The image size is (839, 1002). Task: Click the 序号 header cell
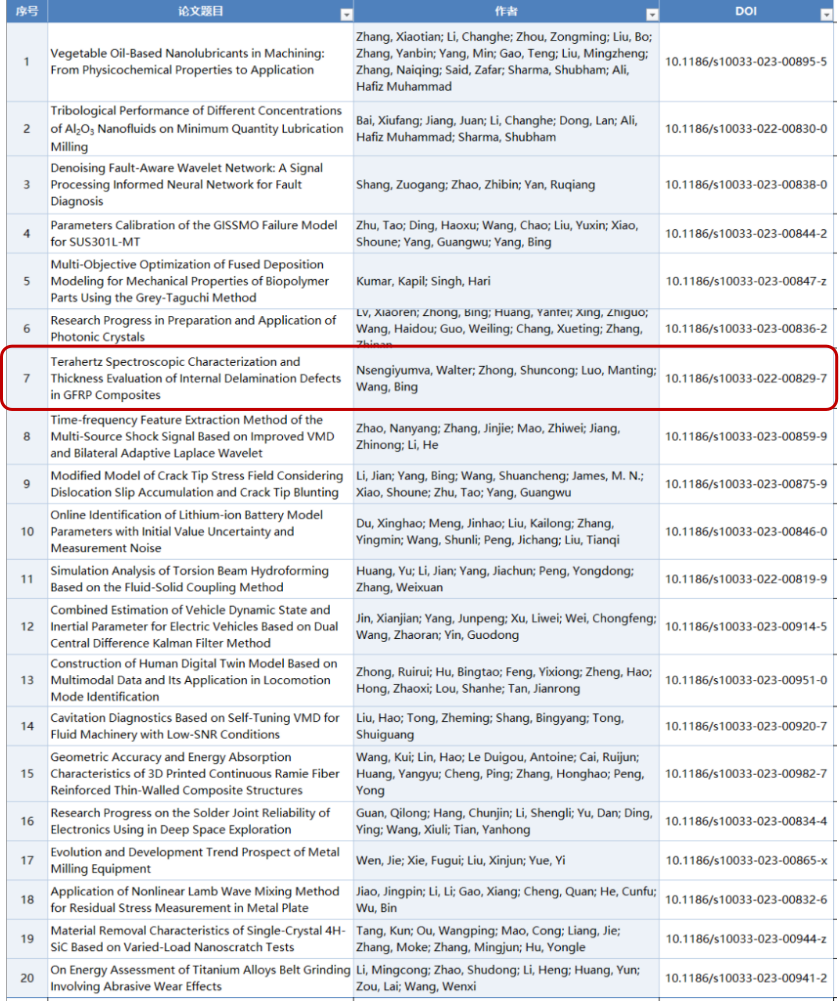(27, 12)
